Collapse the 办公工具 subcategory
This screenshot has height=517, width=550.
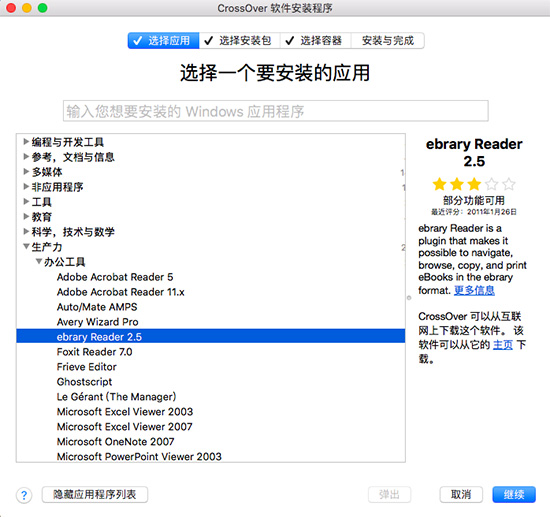tap(39, 261)
